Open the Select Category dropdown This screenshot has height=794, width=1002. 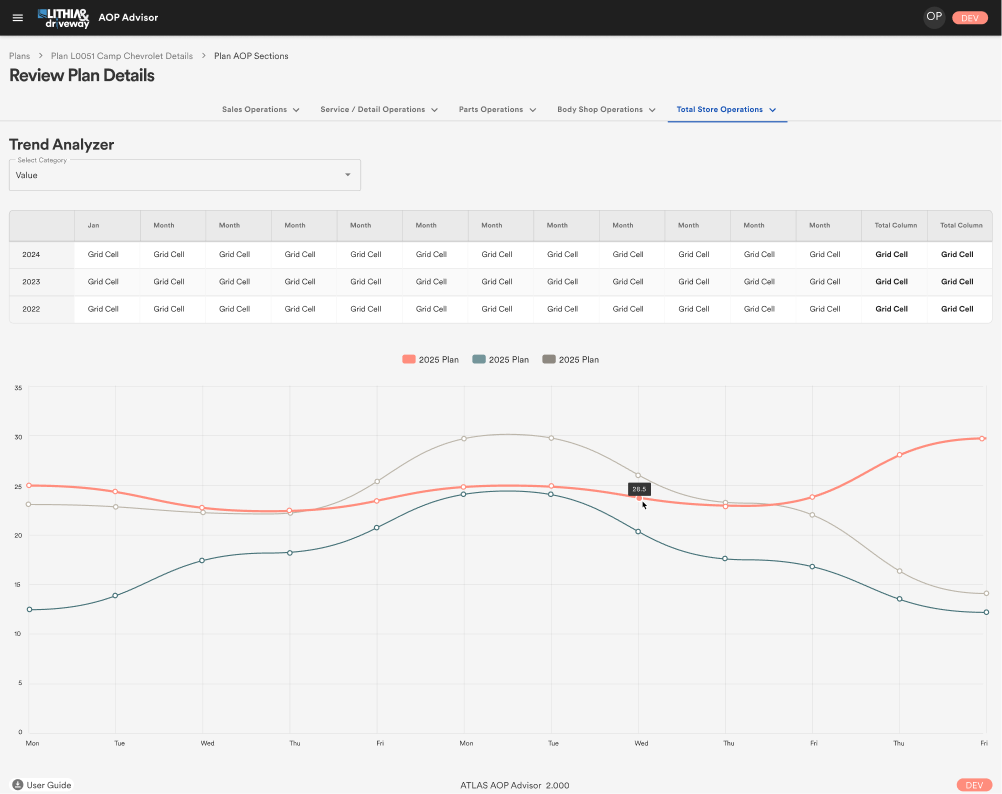184,175
